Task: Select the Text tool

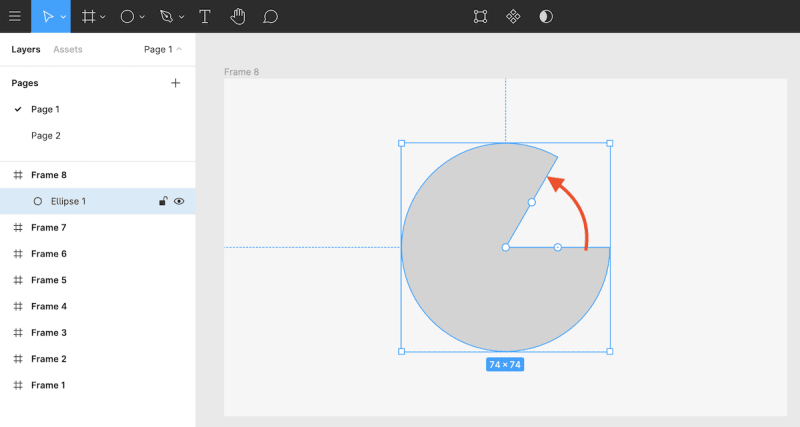Action: coord(205,16)
